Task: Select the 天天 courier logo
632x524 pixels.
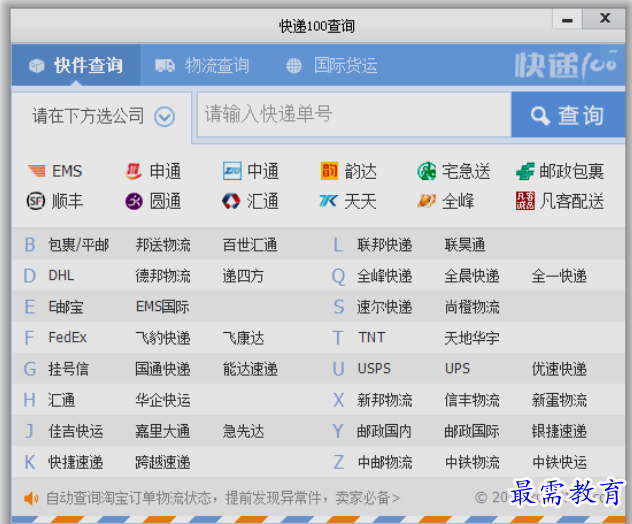Action: pyautogui.click(x=328, y=200)
